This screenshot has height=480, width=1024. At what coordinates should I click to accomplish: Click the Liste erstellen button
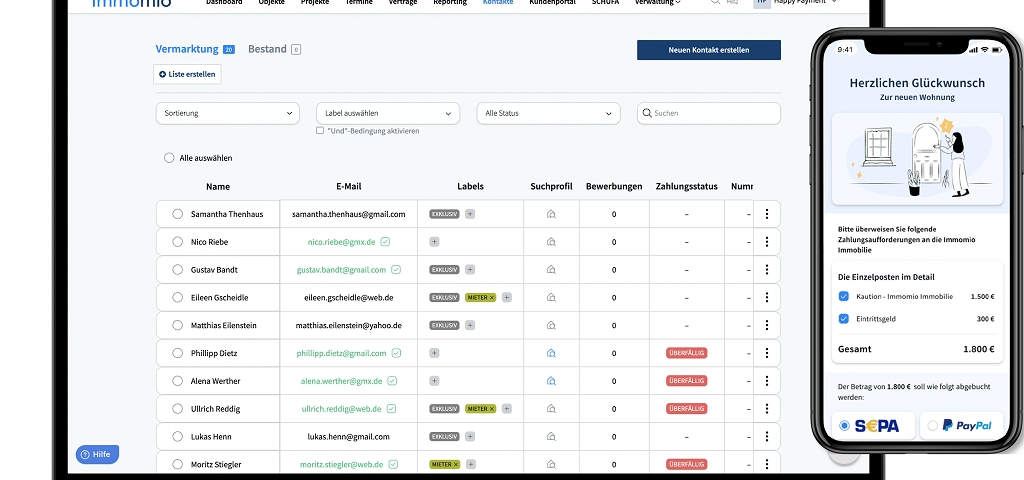click(x=187, y=74)
